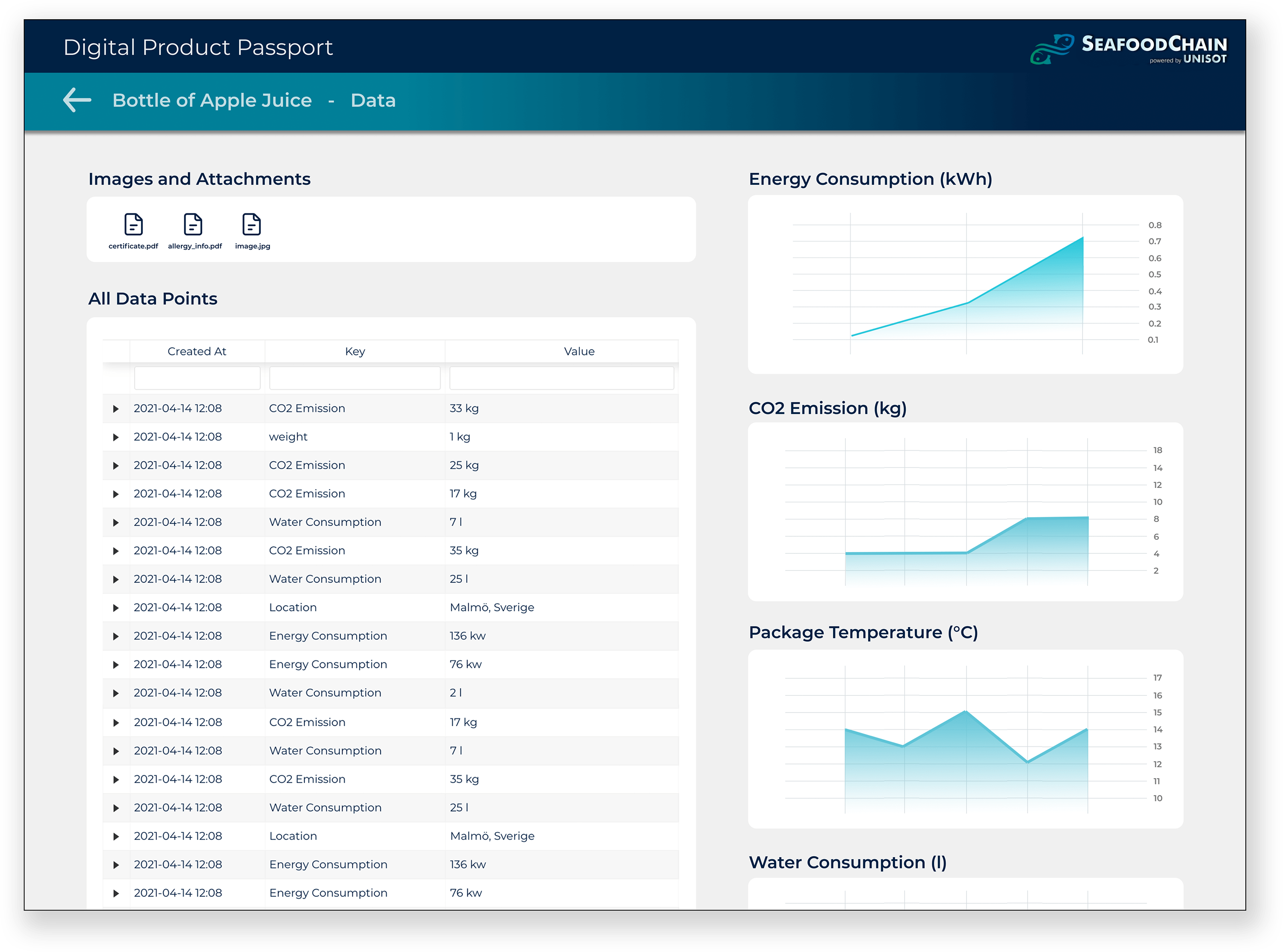Expand the weight 1 kg row
1283x952 pixels.
pyautogui.click(x=116, y=438)
